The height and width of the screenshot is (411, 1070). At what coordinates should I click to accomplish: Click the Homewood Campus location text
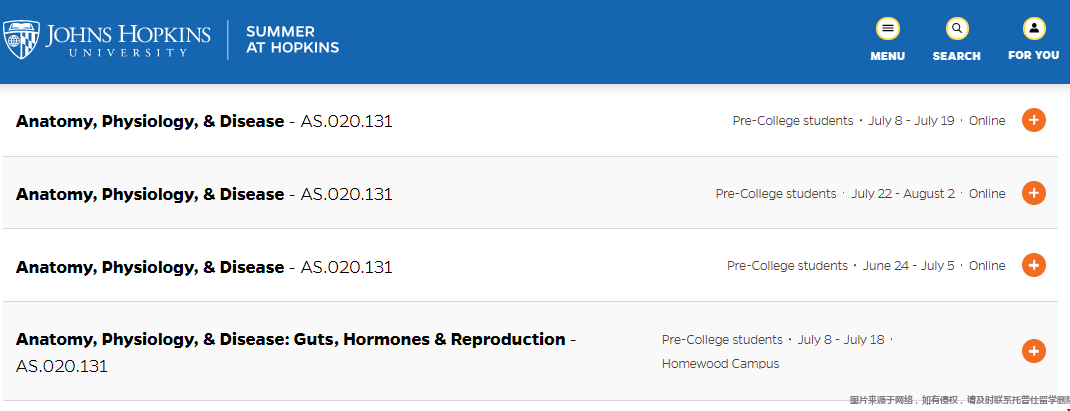(x=721, y=364)
